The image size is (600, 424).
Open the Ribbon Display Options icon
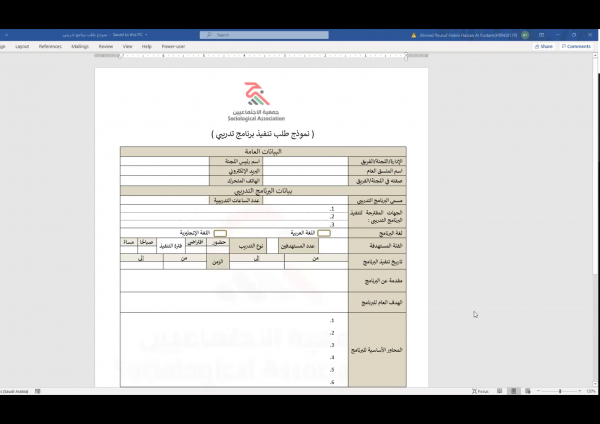(x=541, y=35)
